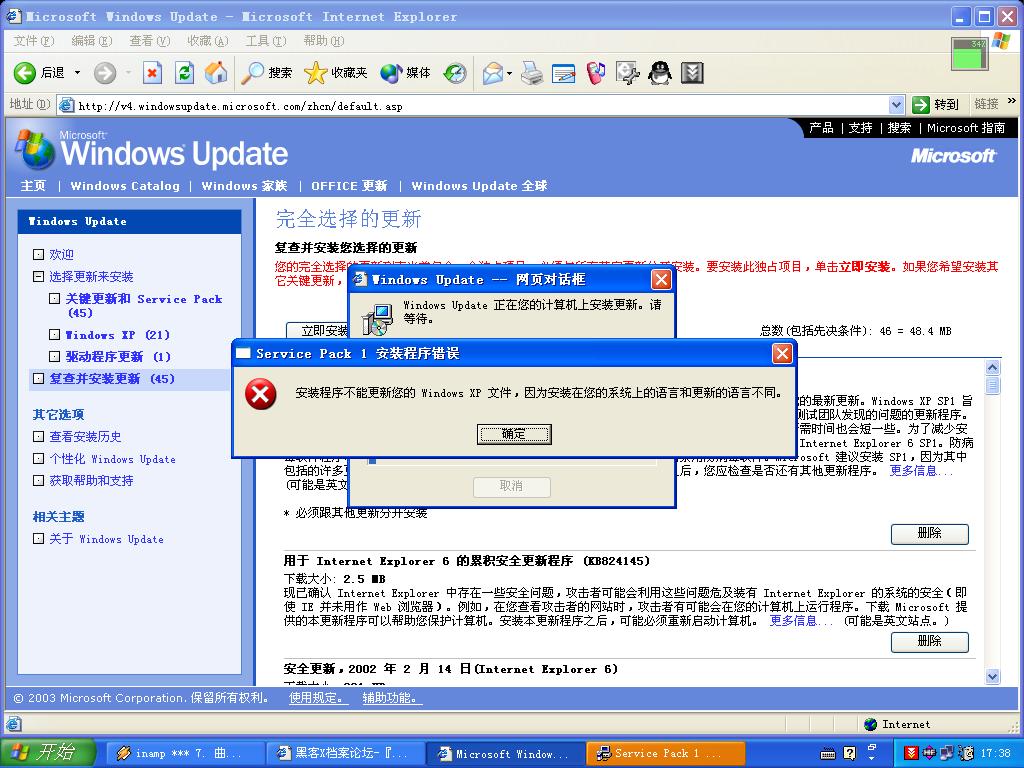Click the installer icon in Windows Update dialog
This screenshot has width=1024, height=768.
click(x=377, y=318)
